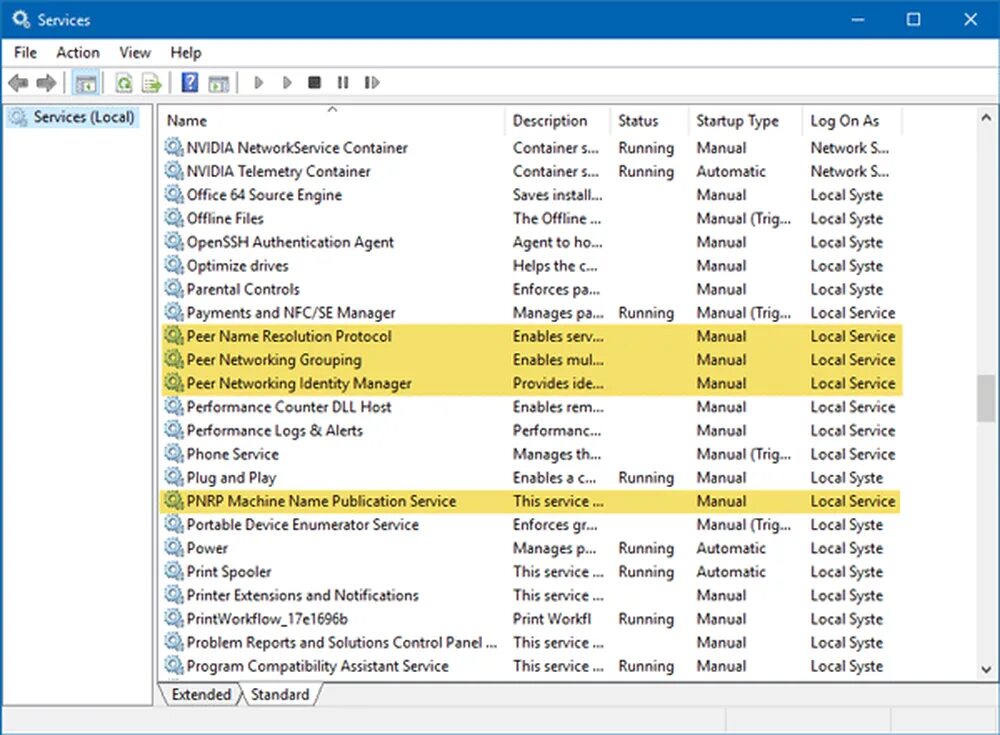
Task: Switch to the Extended tab
Action: point(200,694)
